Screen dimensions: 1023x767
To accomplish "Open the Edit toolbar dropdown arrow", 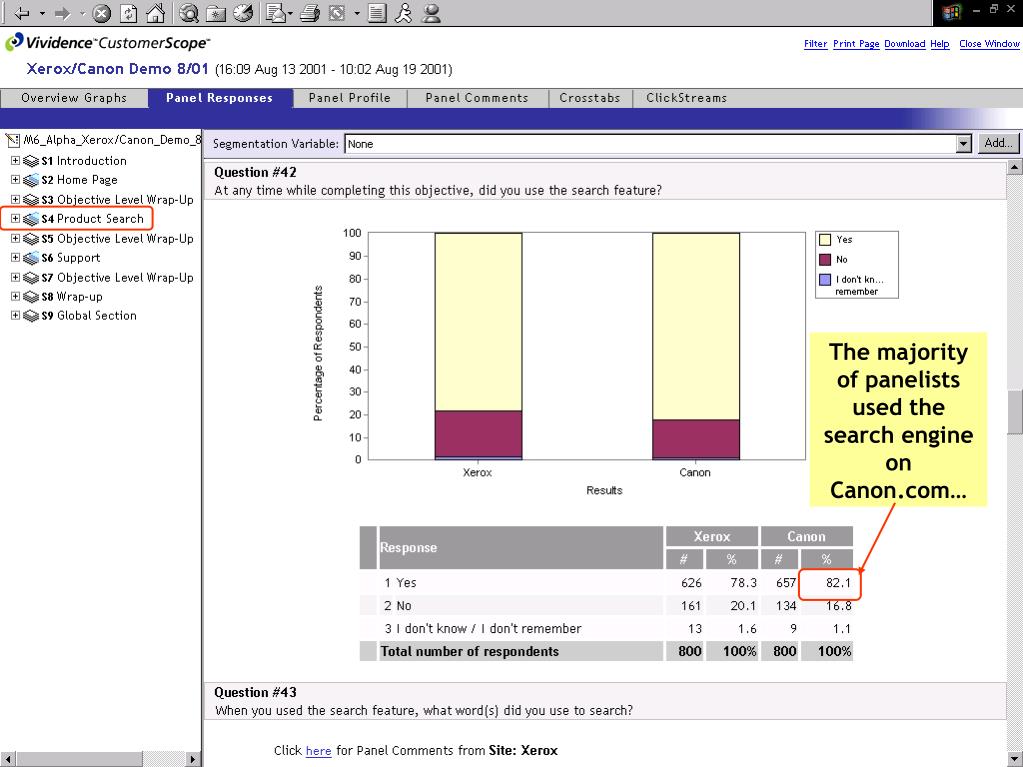I will pyautogui.click(x=357, y=13).
